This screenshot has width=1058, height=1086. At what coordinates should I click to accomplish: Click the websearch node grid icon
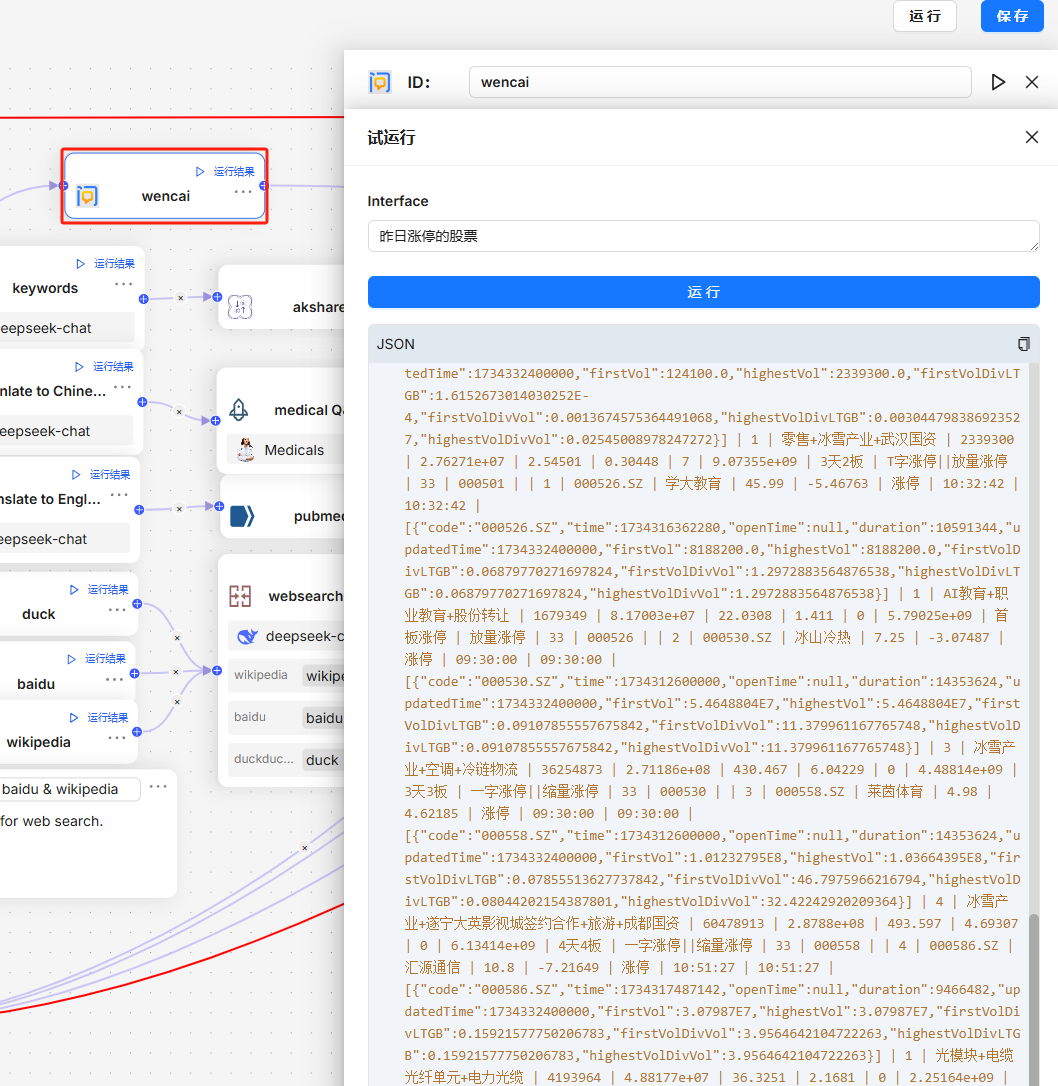coord(240,596)
